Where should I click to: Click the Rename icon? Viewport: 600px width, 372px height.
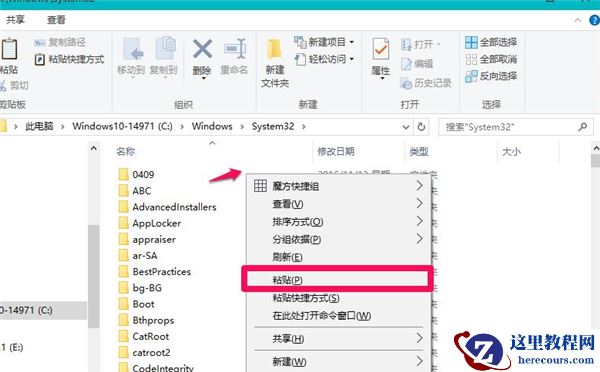click(x=235, y=49)
